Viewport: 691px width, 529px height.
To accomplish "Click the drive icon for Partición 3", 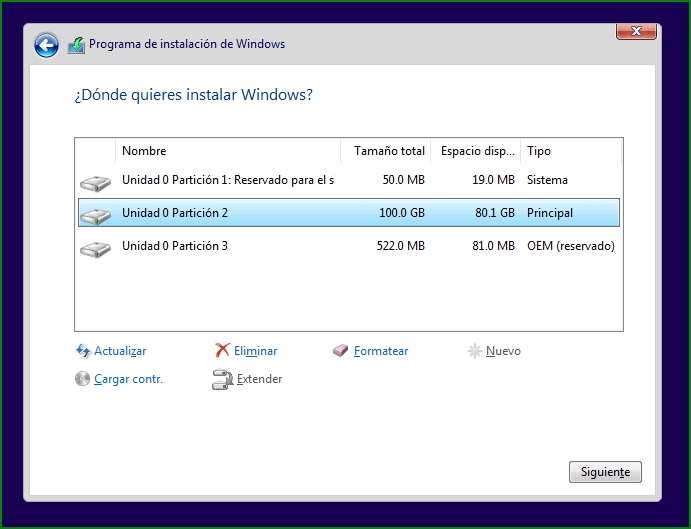I will 95,249.
